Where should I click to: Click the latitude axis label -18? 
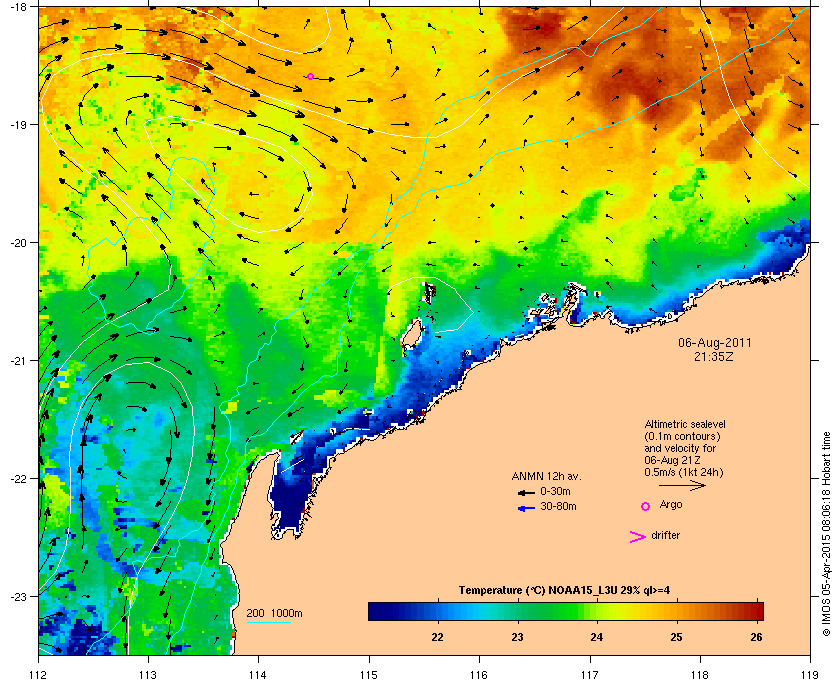(17, 6)
